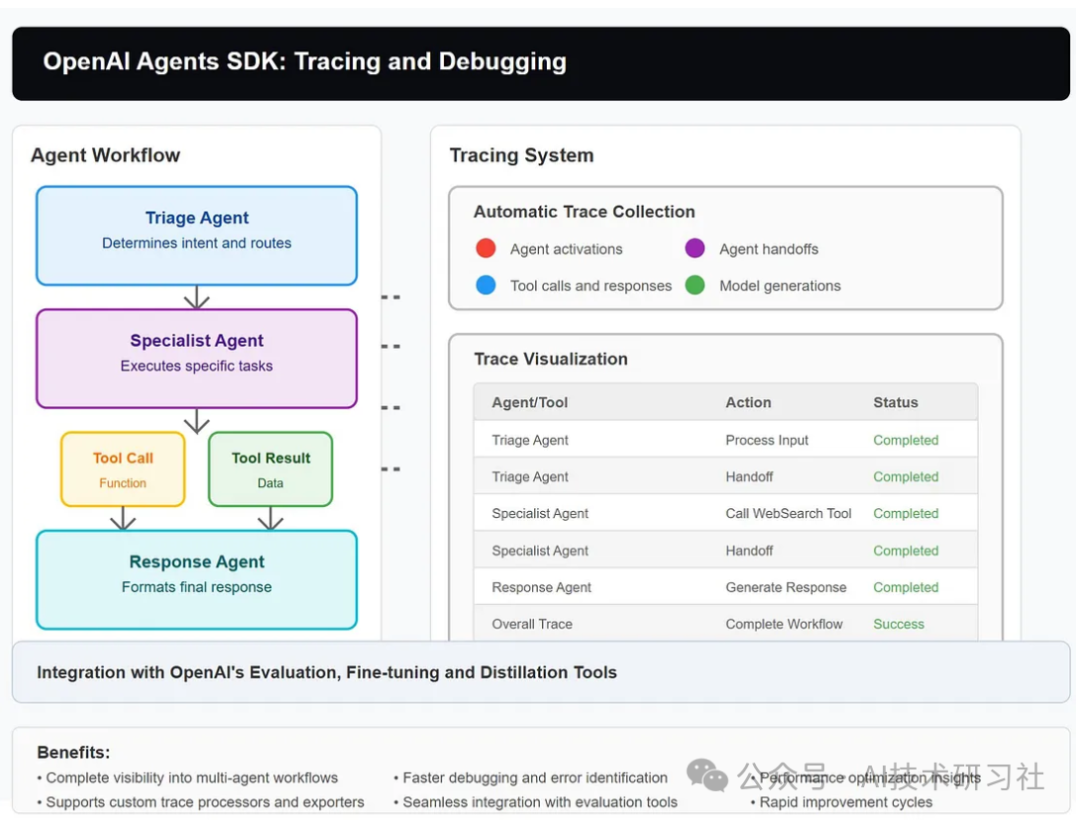This screenshot has height=820, width=1080.
Task: Select the Triage Agent workflow box
Action: [x=197, y=235]
